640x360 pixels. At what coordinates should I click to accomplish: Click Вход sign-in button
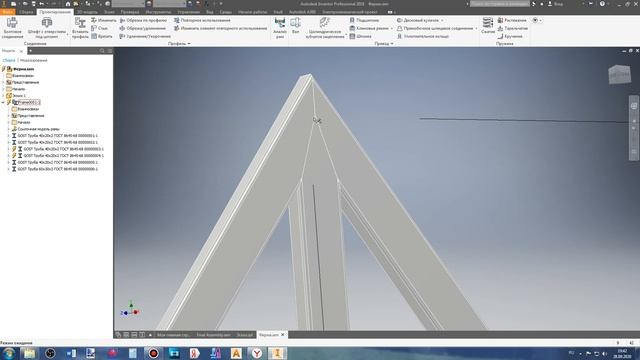tap(556, 4)
